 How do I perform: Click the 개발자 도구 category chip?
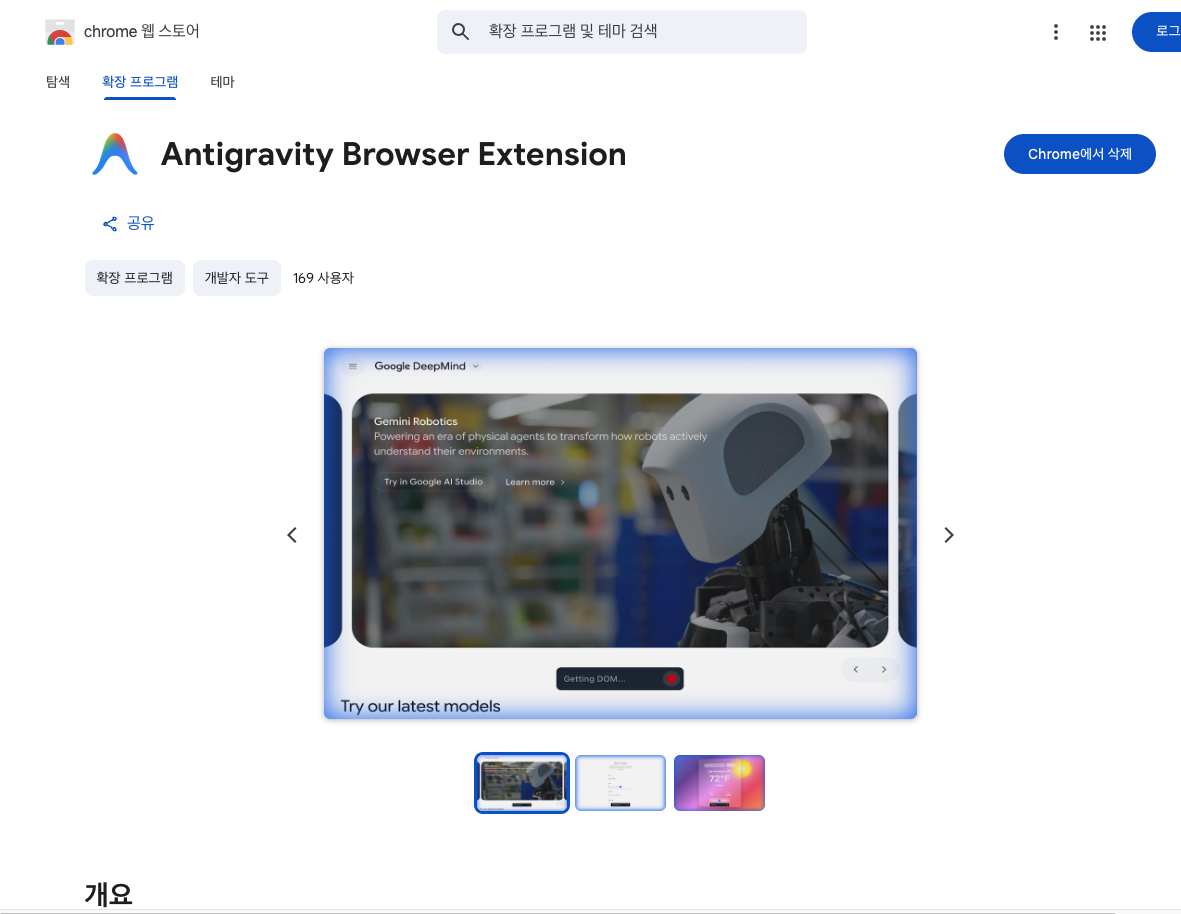(x=236, y=278)
